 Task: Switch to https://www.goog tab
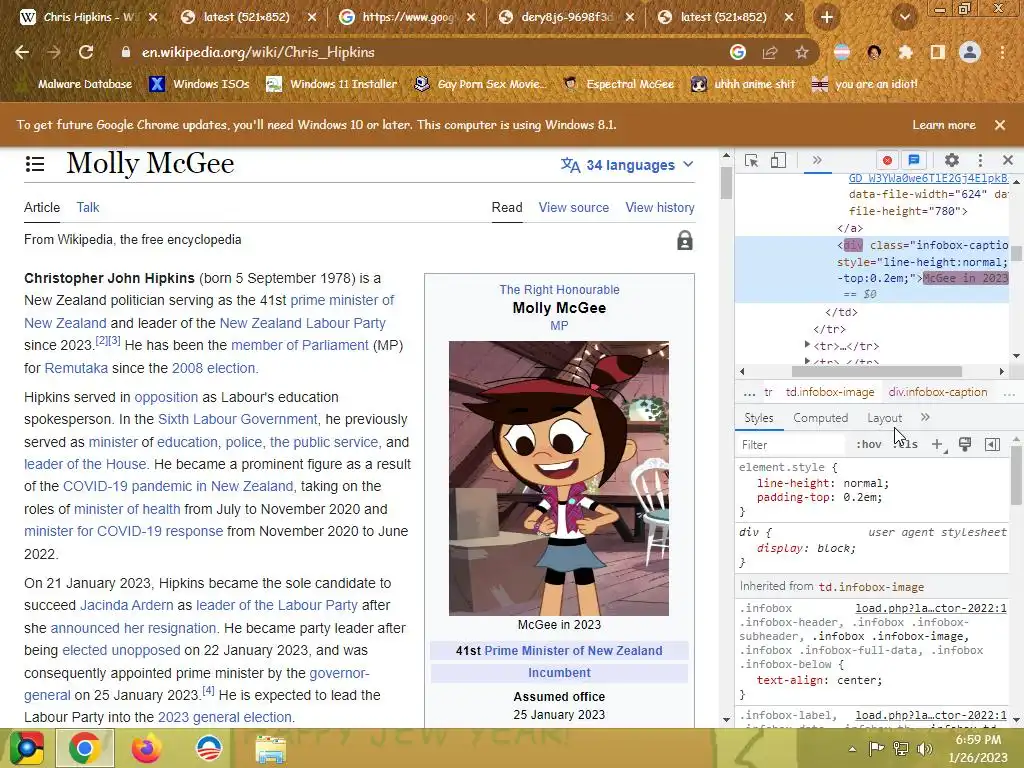[x=408, y=18]
